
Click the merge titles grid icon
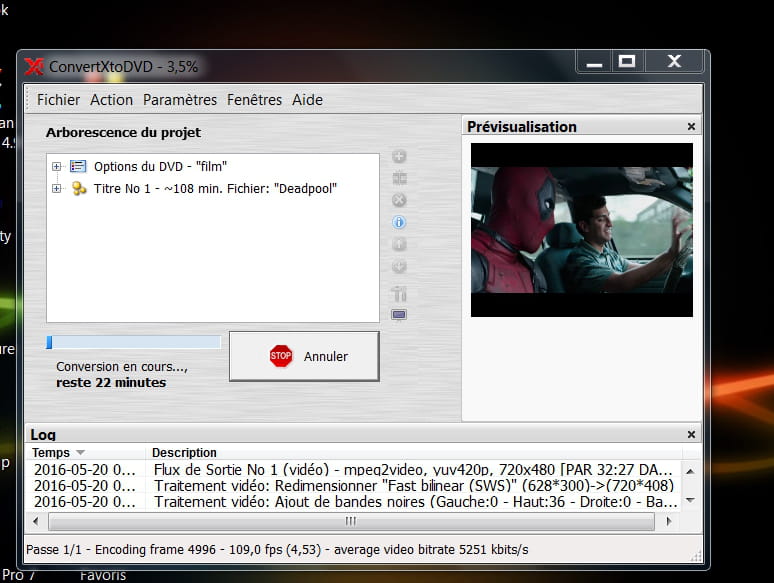[x=399, y=178]
